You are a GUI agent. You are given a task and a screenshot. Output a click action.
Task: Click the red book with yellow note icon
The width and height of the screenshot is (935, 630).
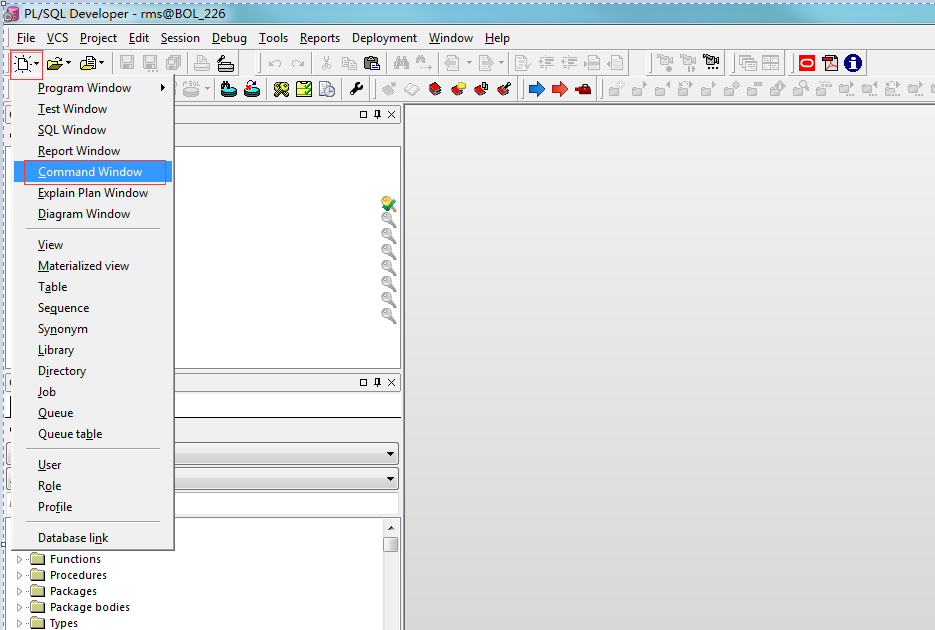click(458, 89)
